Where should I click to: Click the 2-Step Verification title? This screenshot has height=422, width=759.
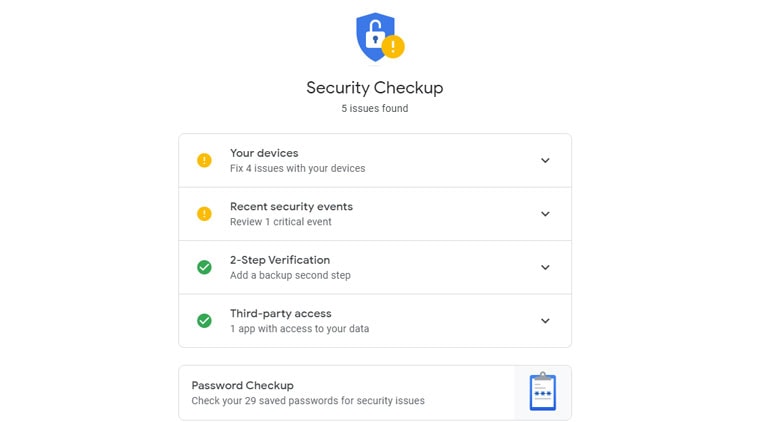pyautogui.click(x=280, y=260)
